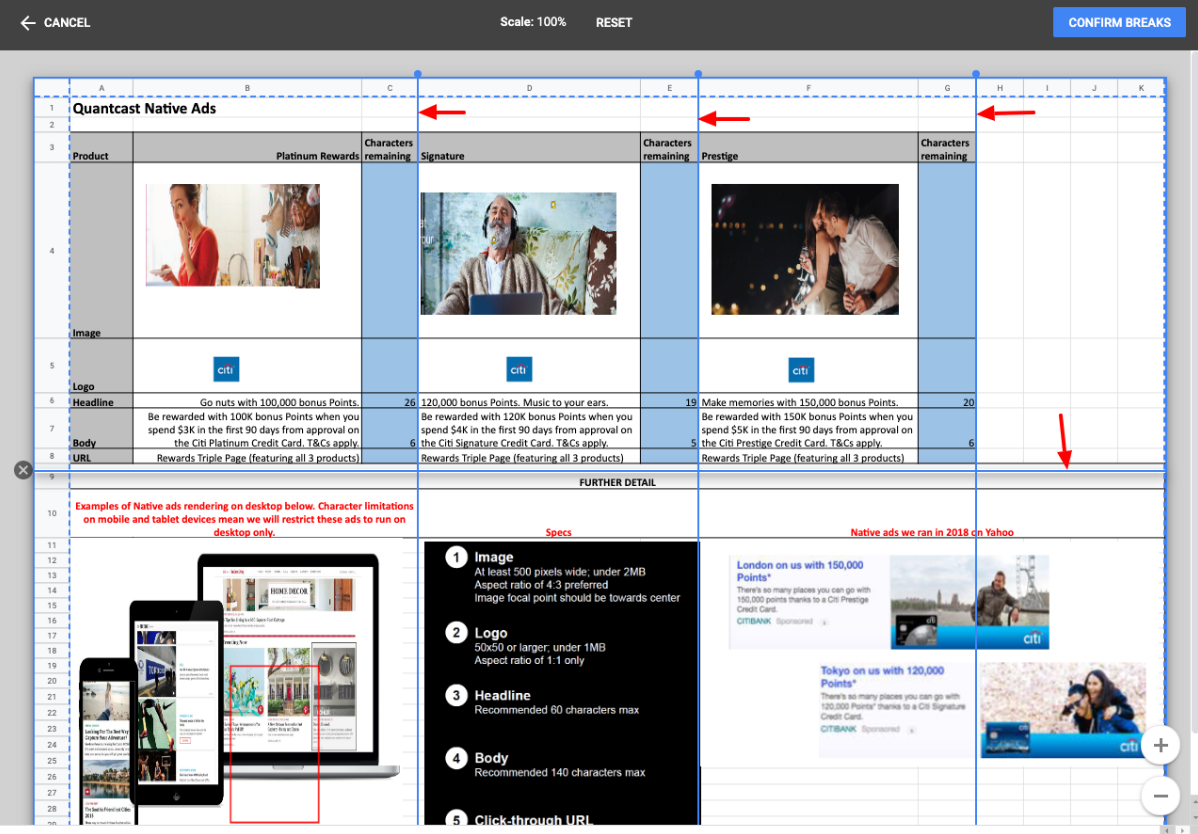
Task: Zoom out with the minus button
Action: tap(1160, 796)
